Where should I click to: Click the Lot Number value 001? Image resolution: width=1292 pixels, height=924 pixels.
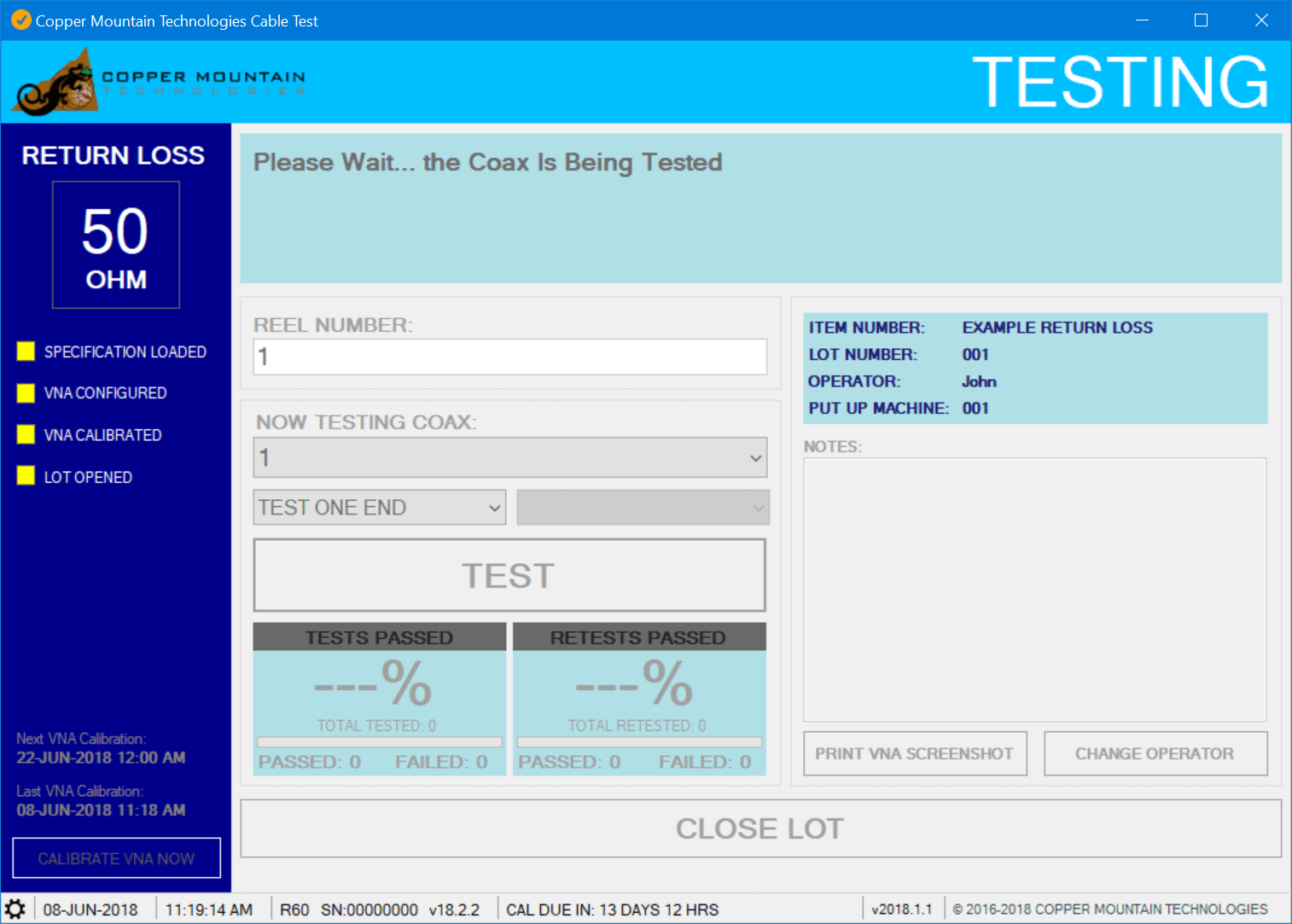[x=975, y=354]
